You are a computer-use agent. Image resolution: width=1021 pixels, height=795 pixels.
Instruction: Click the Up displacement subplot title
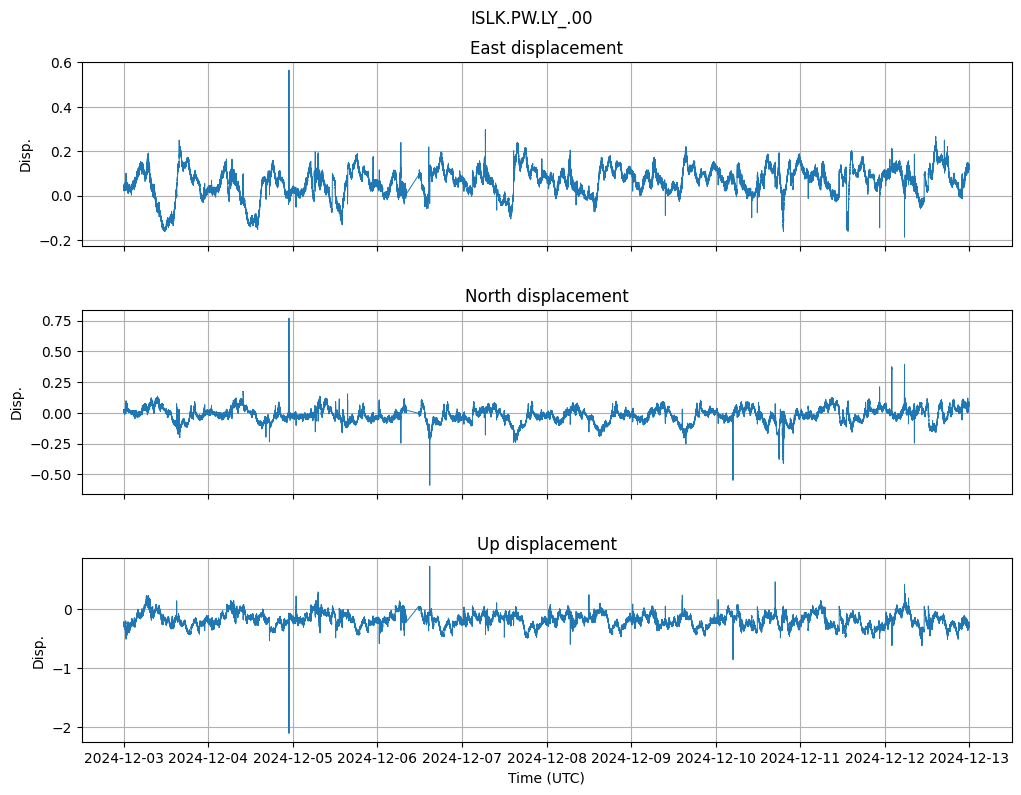[x=546, y=544]
